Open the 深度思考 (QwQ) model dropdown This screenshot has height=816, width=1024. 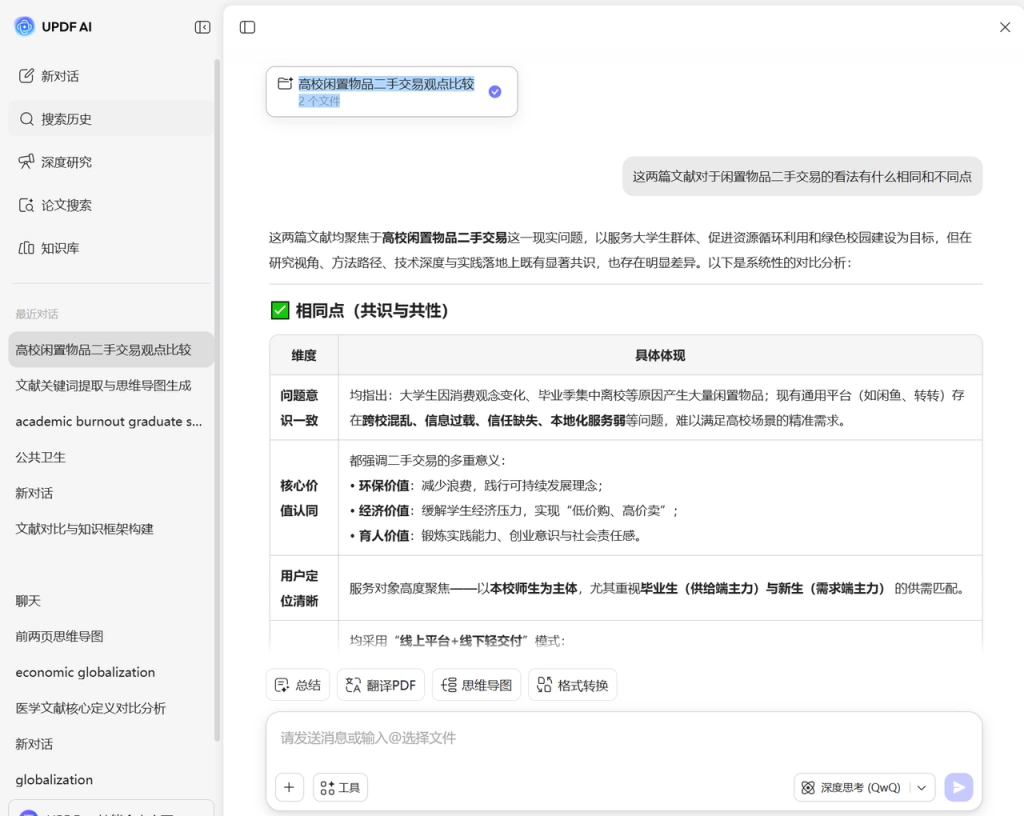[x=865, y=787]
